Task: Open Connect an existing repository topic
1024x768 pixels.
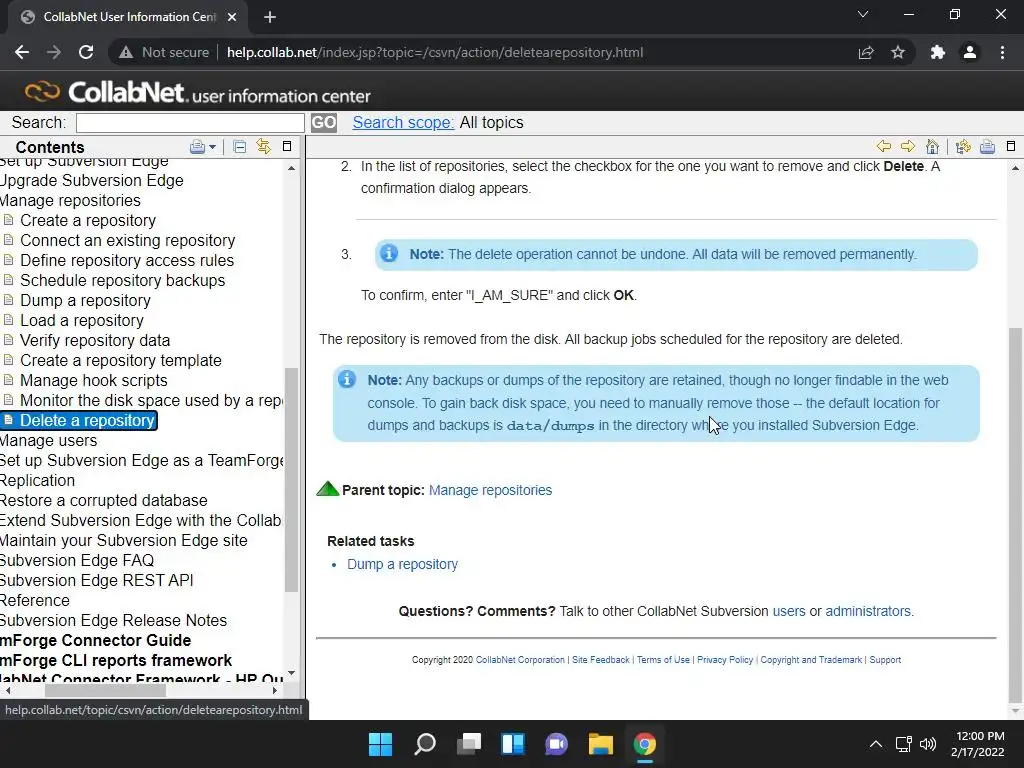Action: [127, 240]
